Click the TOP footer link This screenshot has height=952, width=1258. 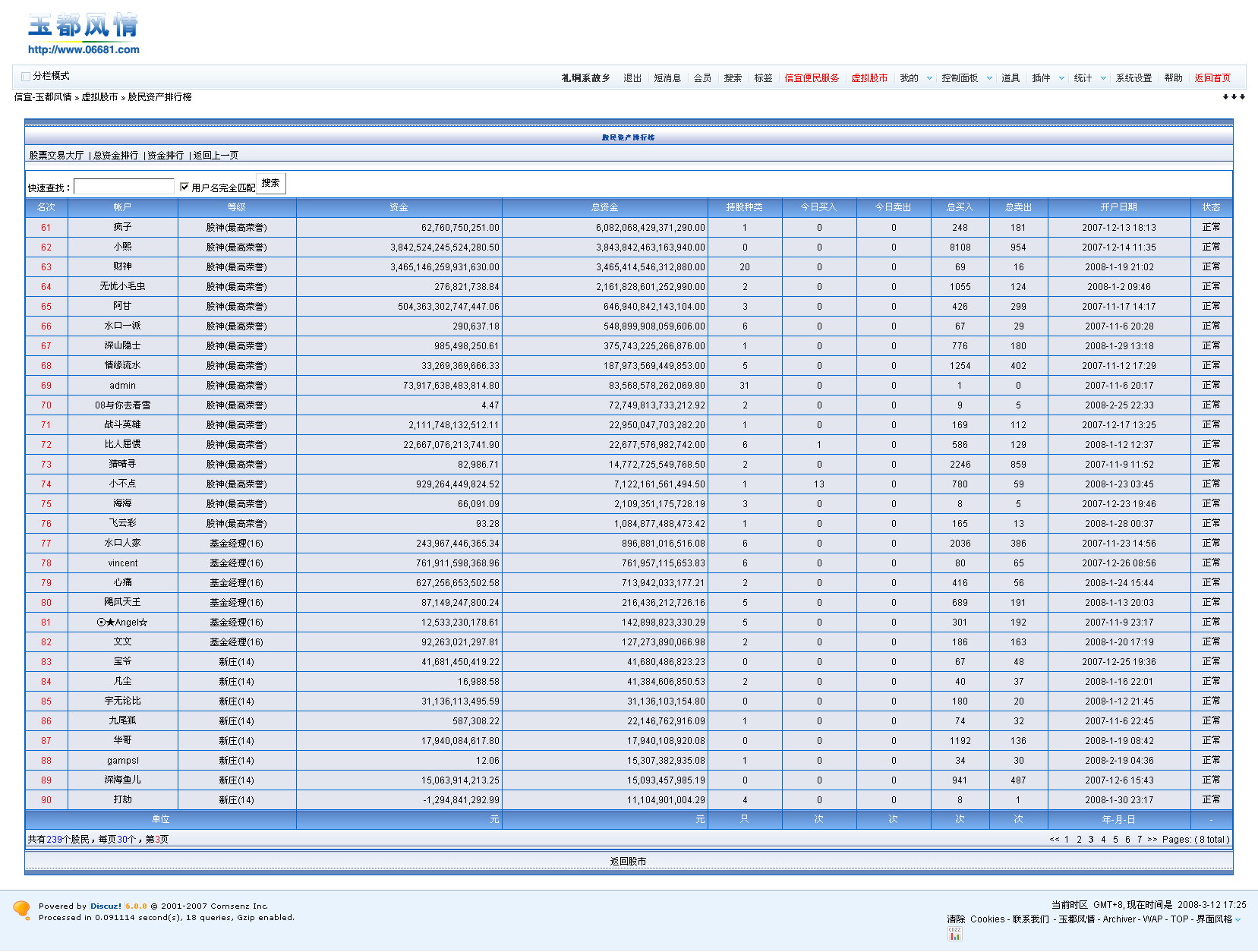coord(1179,919)
